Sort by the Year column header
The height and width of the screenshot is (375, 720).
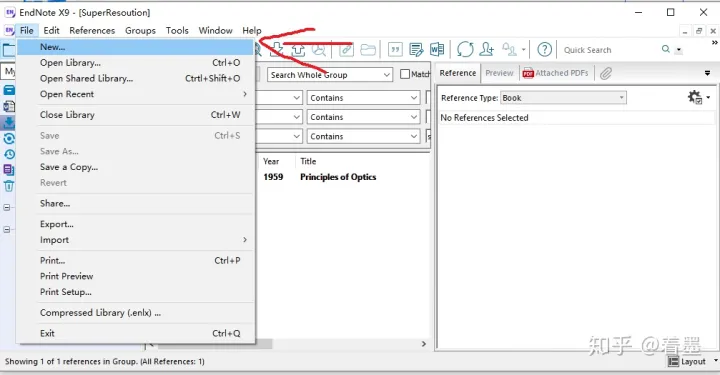click(x=271, y=161)
